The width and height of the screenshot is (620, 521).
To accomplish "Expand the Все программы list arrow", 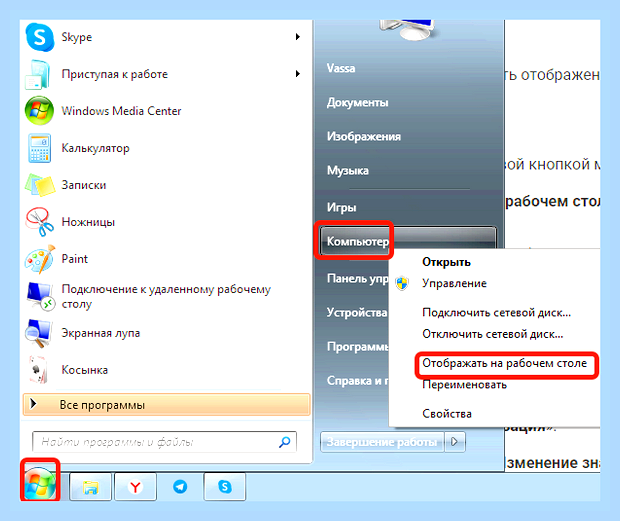I will [x=34, y=404].
